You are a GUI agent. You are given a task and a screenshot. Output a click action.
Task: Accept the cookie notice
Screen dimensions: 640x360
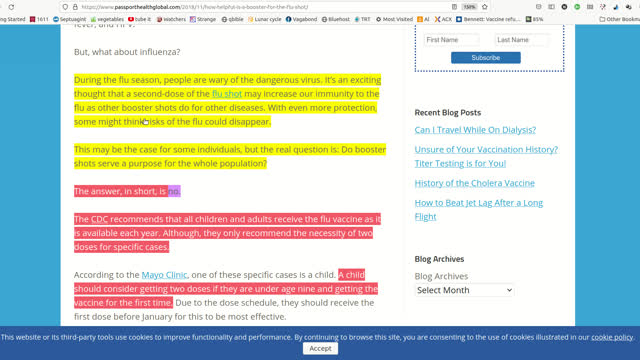pos(320,349)
